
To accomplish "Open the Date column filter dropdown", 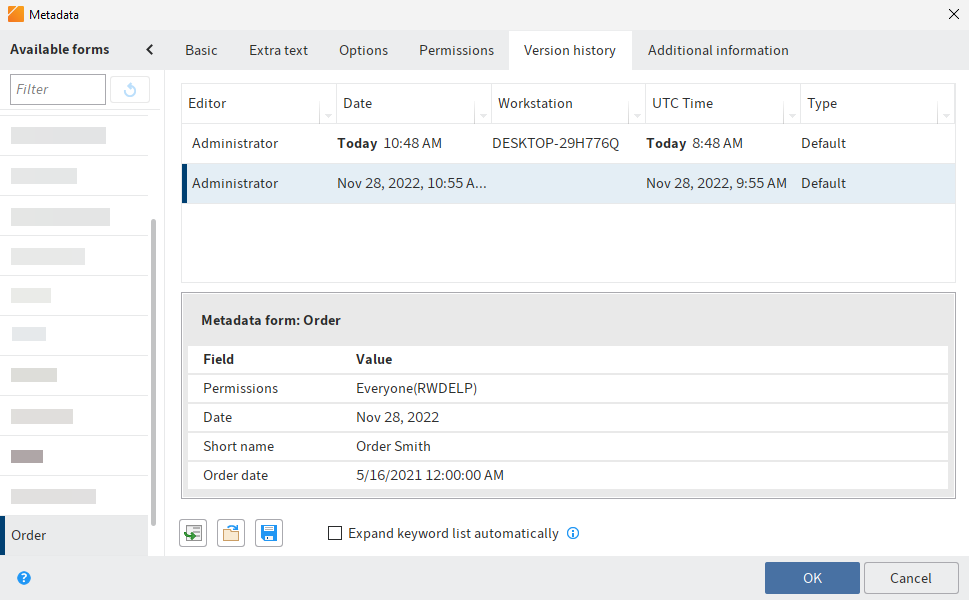I will 483,116.
